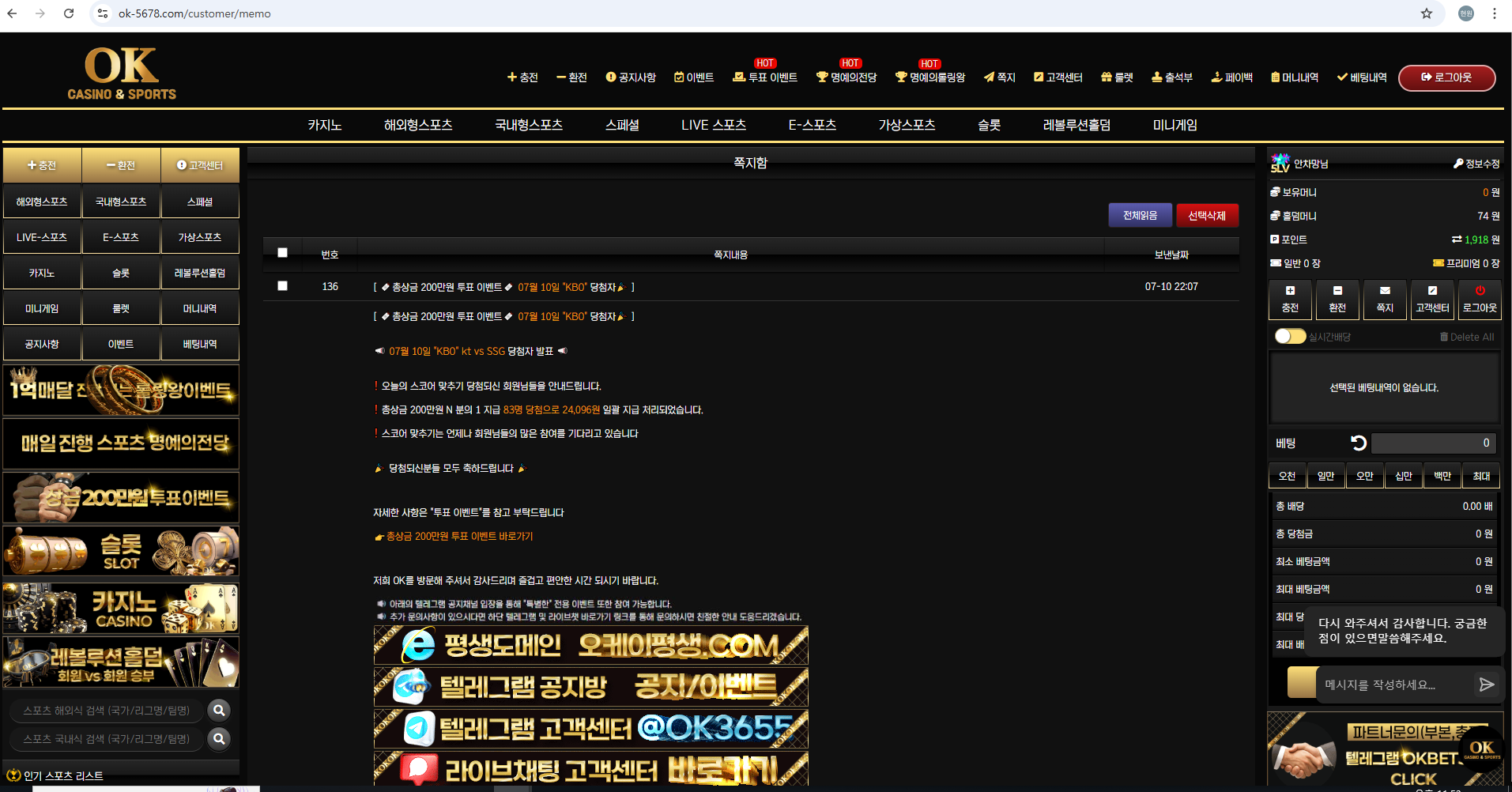Open 가상스포츠 main navigation tab
The height and width of the screenshot is (792, 1512).
907,125
